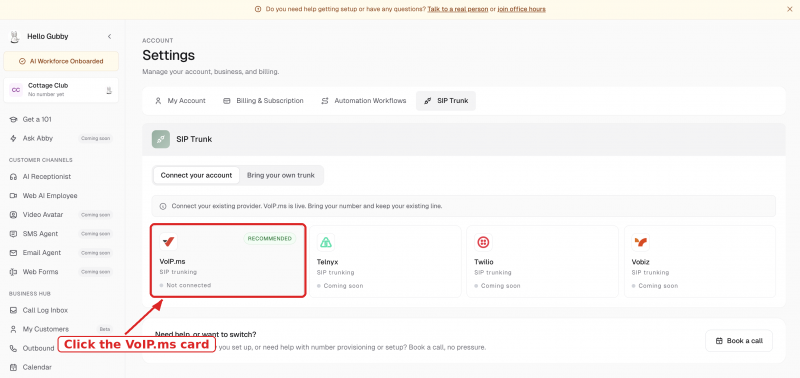Open the AI Workforce Onboarded banner
Image resolution: width=800 pixels, height=378 pixels.
pyautogui.click(x=61, y=61)
